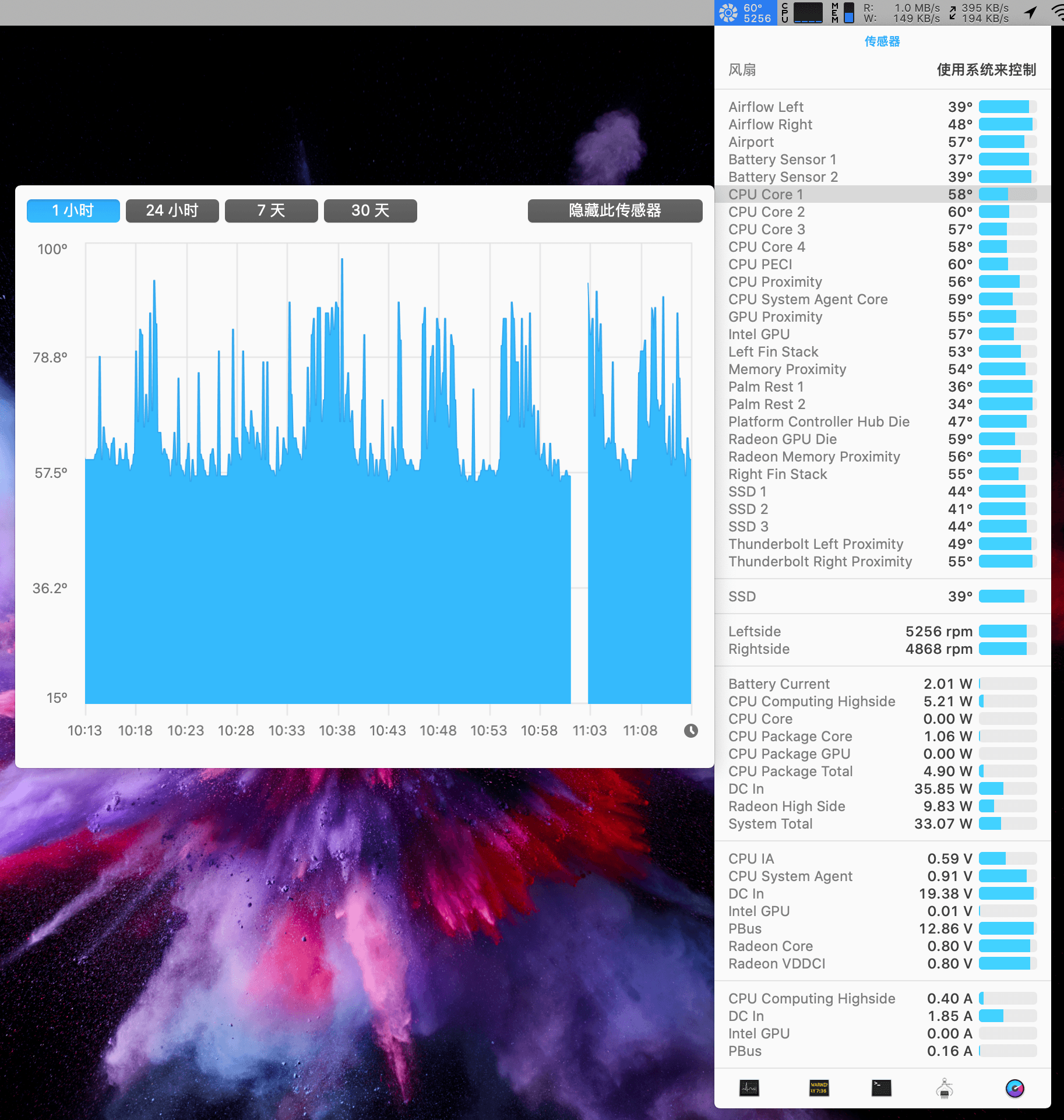Open the network speed menu bar item
1064x1120 pixels.
pyautogui.click(x=979, y=13)
